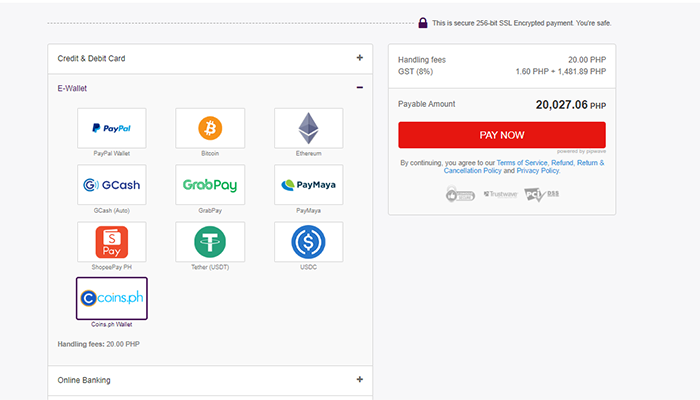Click the PCI DSS certification badge
This screenshot has height=400, width=700.
pyautogui.click(x=541, y=194)
